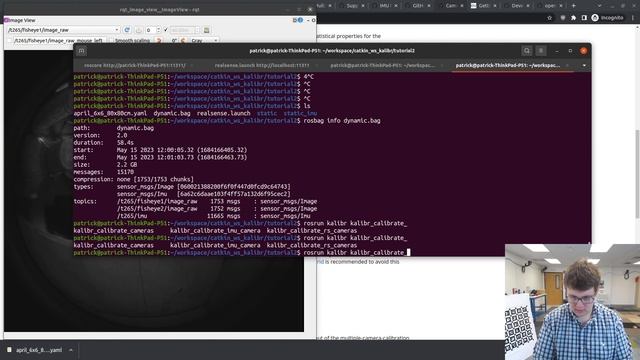This screenshot has height=360, width=640.
Task: Close the GitH browser tab
Action: pos(429,6)
